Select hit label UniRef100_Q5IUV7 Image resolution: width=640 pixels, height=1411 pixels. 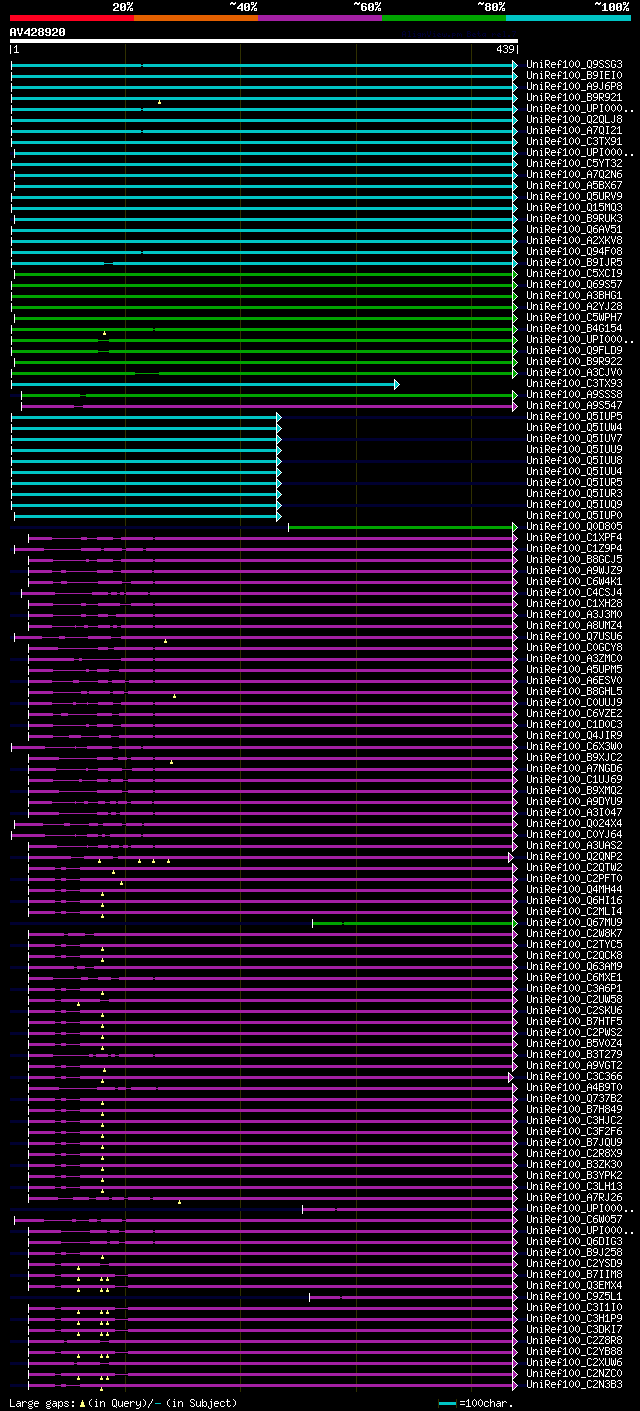point(574,439)
